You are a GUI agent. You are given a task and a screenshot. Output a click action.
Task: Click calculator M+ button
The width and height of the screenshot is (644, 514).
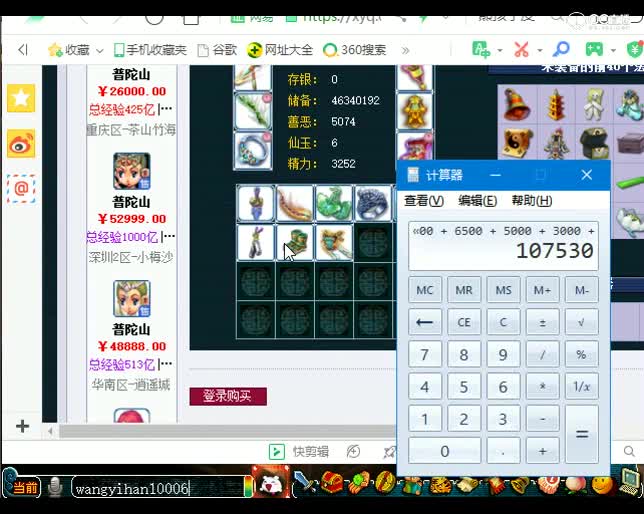pyautogui.click(x=542, y=290)
